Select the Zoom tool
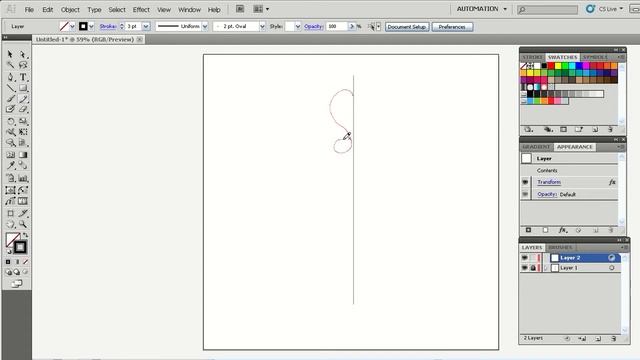The image size is (640, 360). (x=23, y=224)
